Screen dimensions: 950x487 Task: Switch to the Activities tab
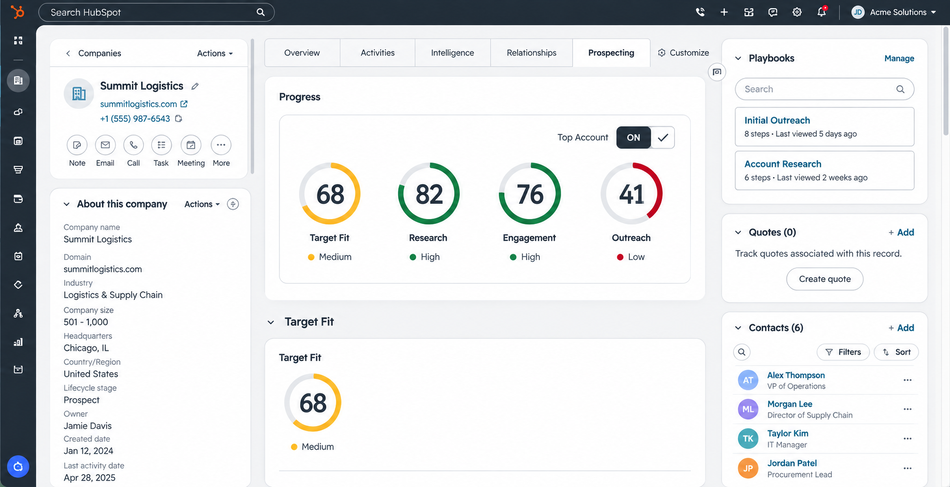point(377,53)
